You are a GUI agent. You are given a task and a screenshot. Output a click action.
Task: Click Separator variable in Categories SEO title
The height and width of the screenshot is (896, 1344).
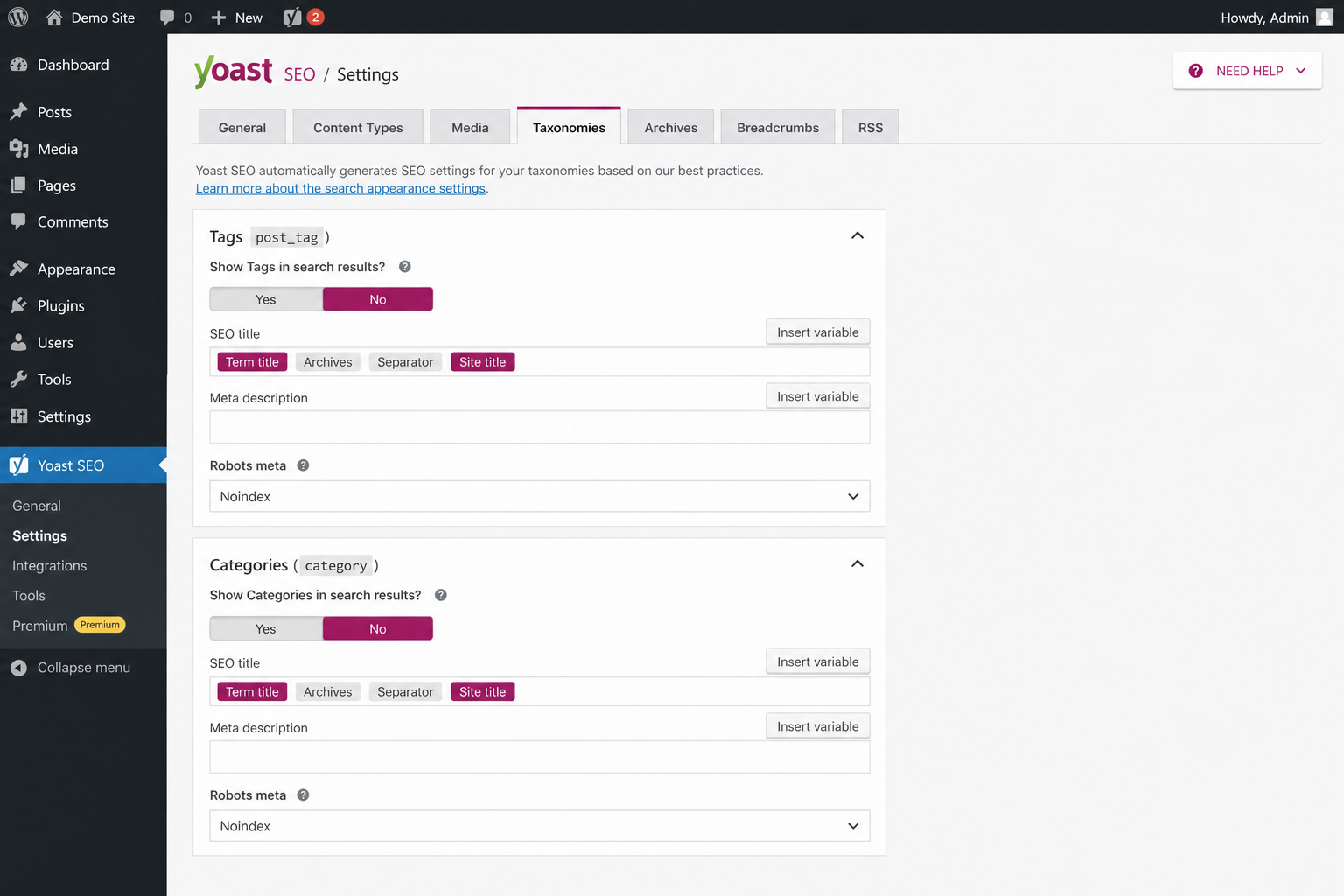tap(405, 691)
